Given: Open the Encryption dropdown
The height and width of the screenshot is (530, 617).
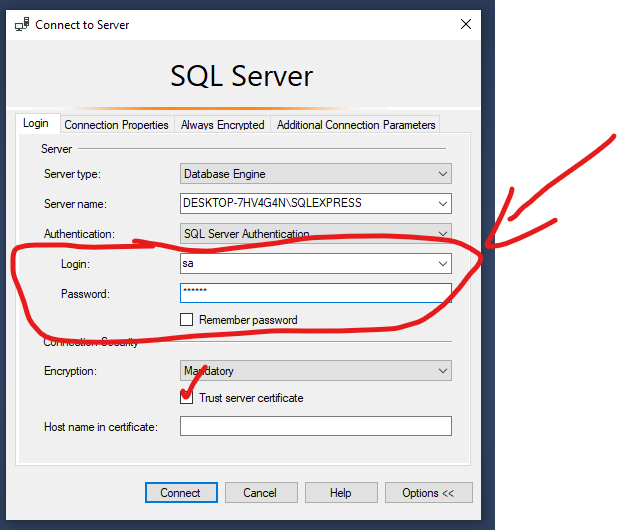Looking at the screenshot, I should [443, 371].
